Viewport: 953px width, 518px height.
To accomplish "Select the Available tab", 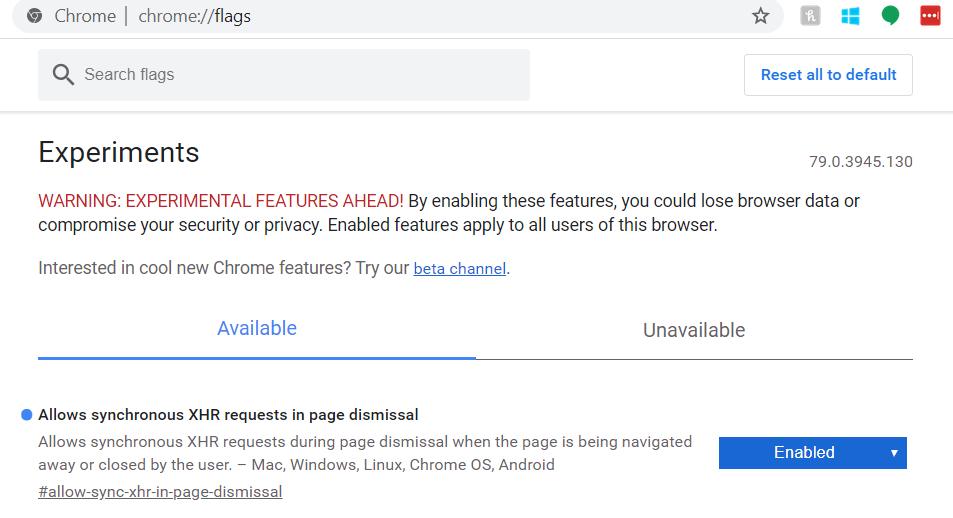I will (x=257, y=328).
